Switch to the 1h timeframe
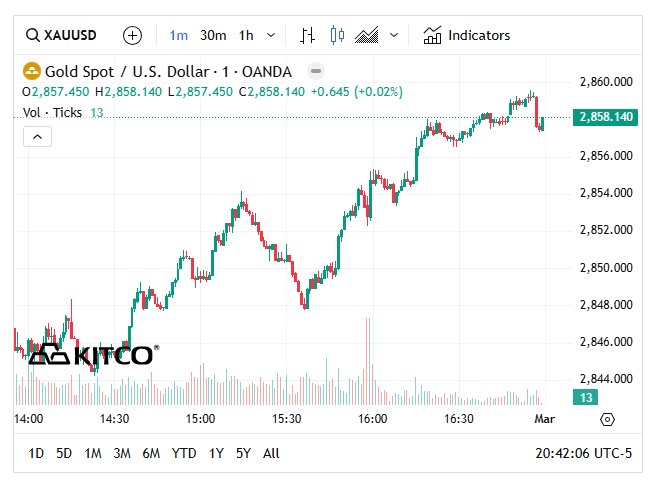649x482 pixels. pos(245,35)
